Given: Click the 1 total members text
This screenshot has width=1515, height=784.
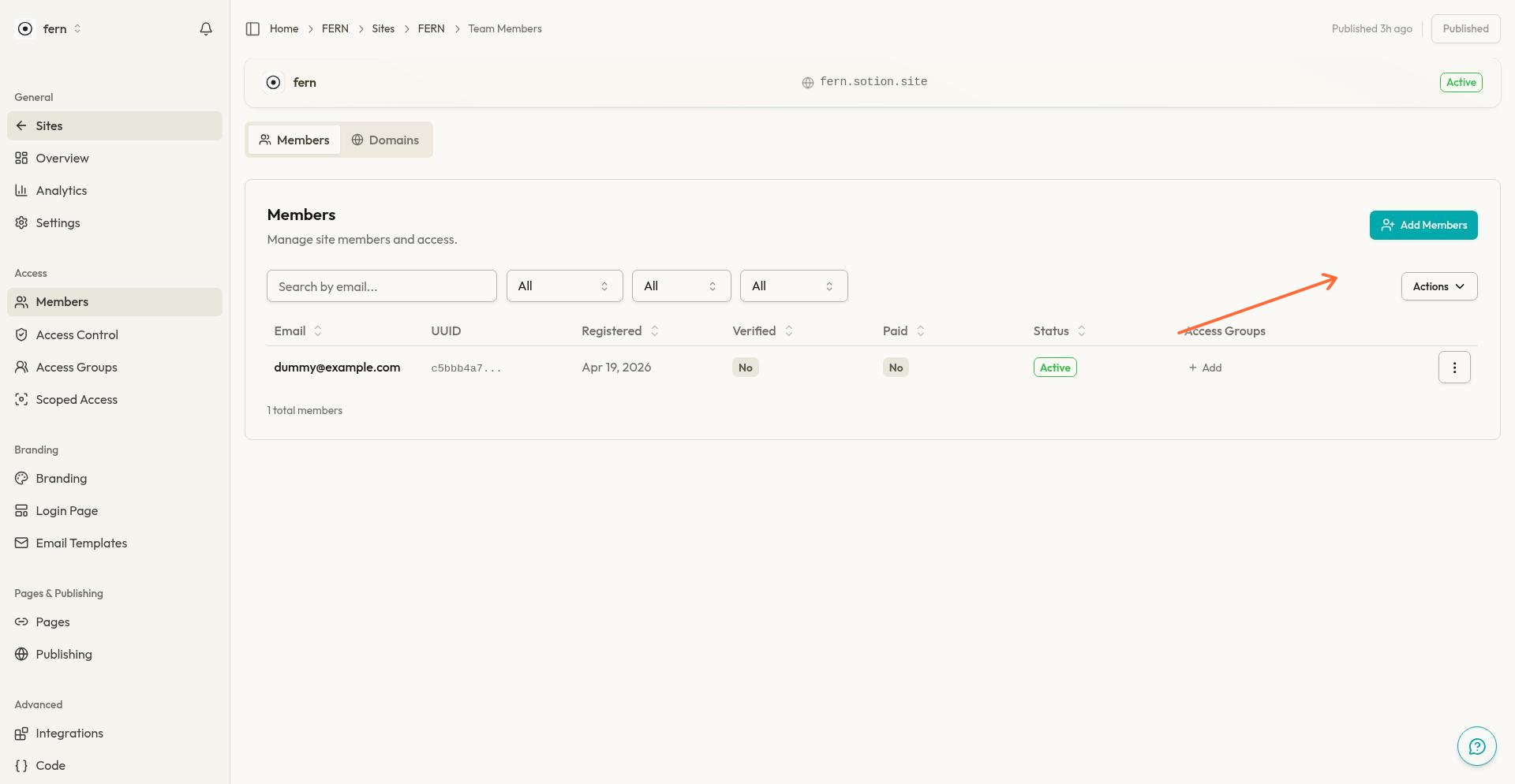Looking at the screenshot, I should click(x=305, y=411).
